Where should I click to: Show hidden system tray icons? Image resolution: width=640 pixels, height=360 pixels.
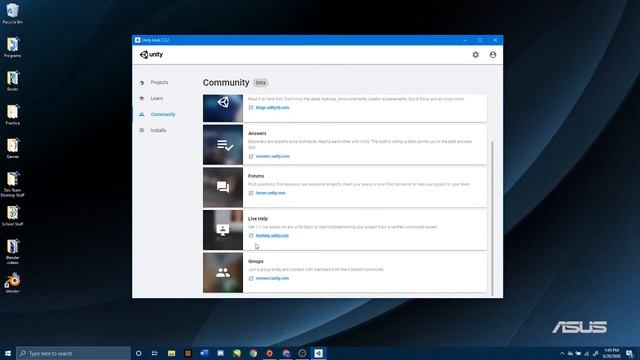(x=562, y=353)
